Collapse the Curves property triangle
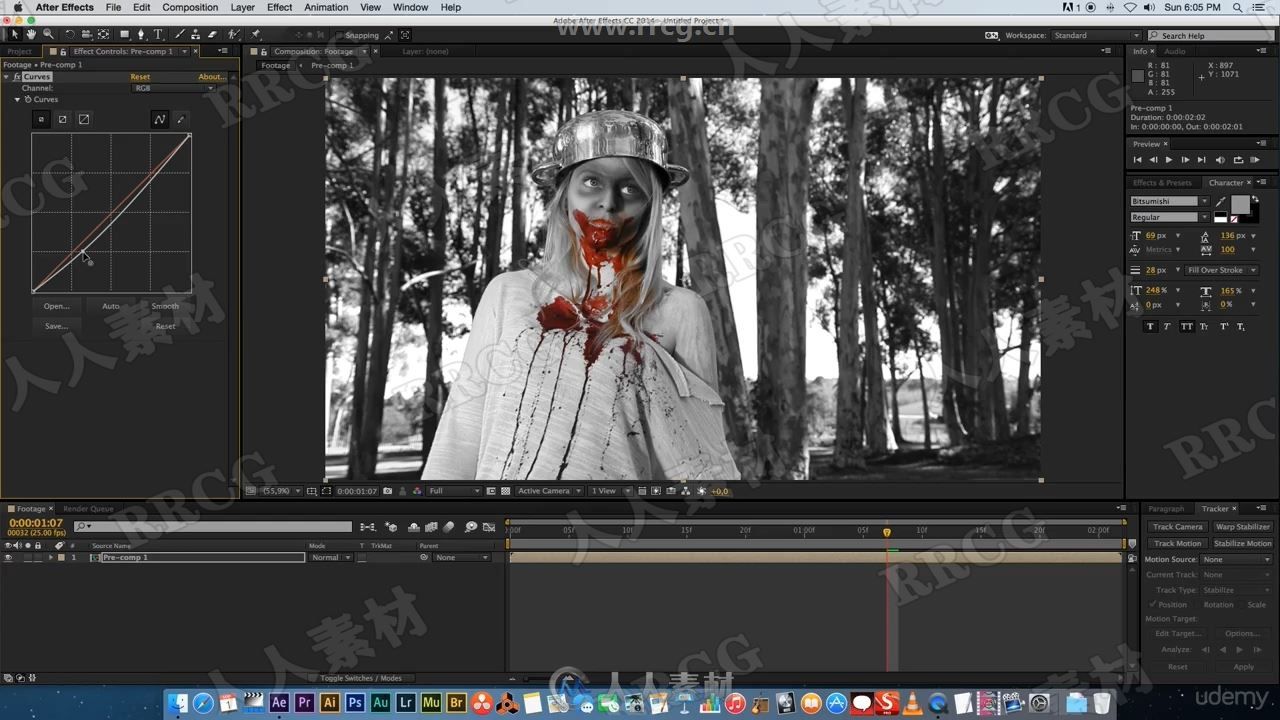Screen dimensions: 1280x720 click(17, 99)
